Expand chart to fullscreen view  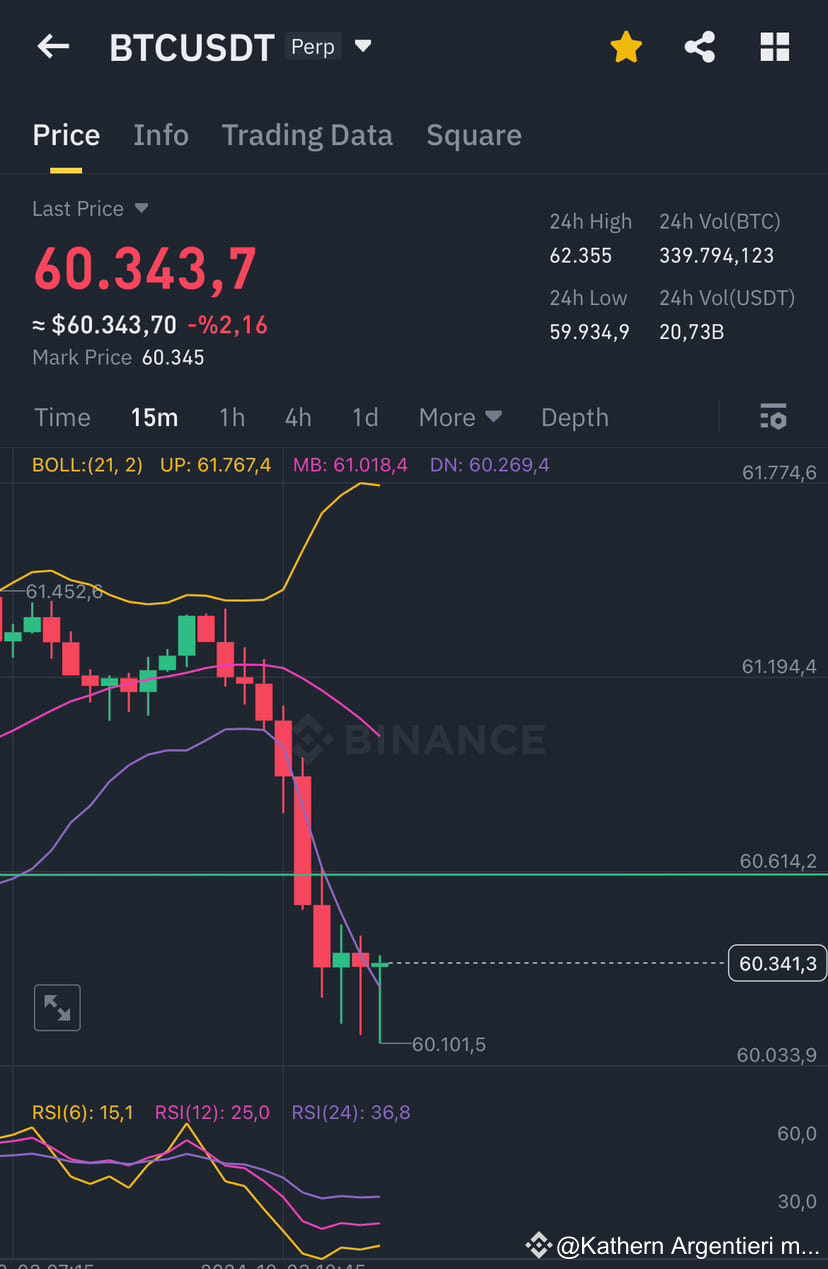[57, 1007]
